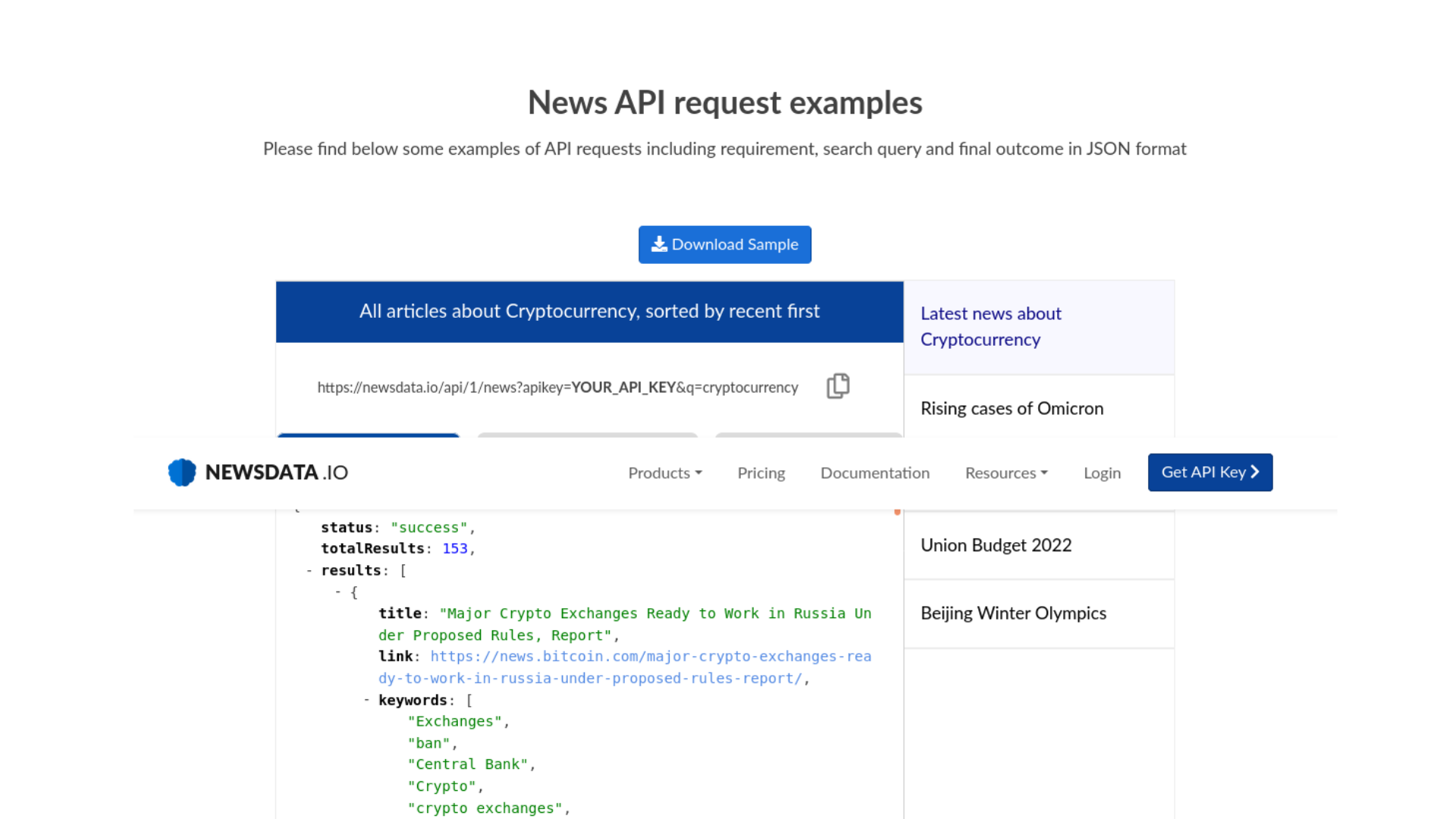This screenshot has width=1456, height=819.
Task: Click the Download Sample button
Action: 724,244
